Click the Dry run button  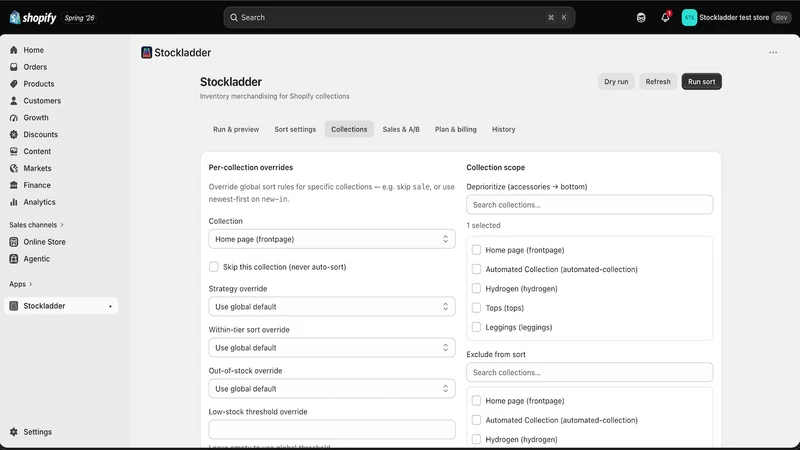[616, 82]
